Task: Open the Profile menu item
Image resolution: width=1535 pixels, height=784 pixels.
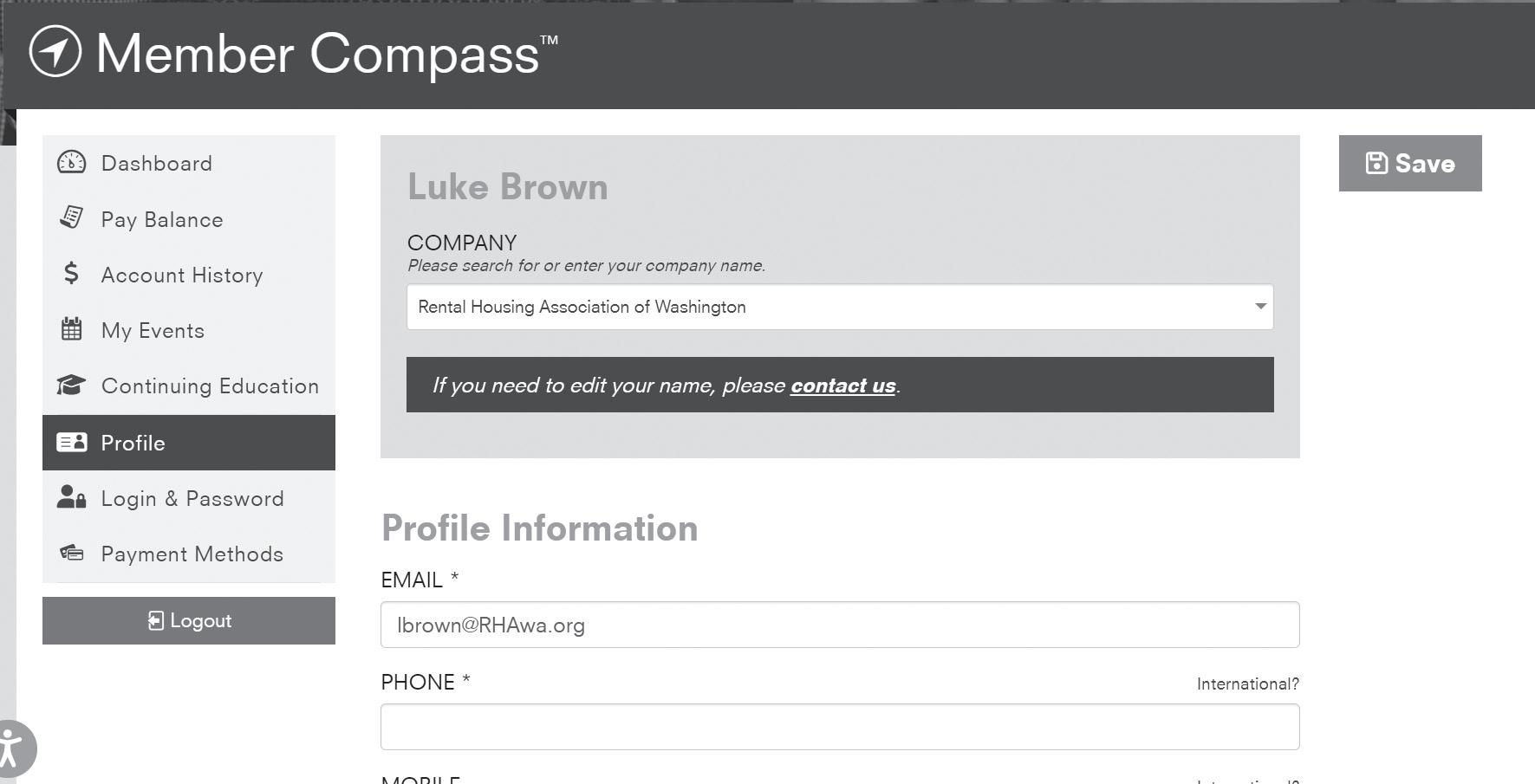Action: [x=189, y=443]
